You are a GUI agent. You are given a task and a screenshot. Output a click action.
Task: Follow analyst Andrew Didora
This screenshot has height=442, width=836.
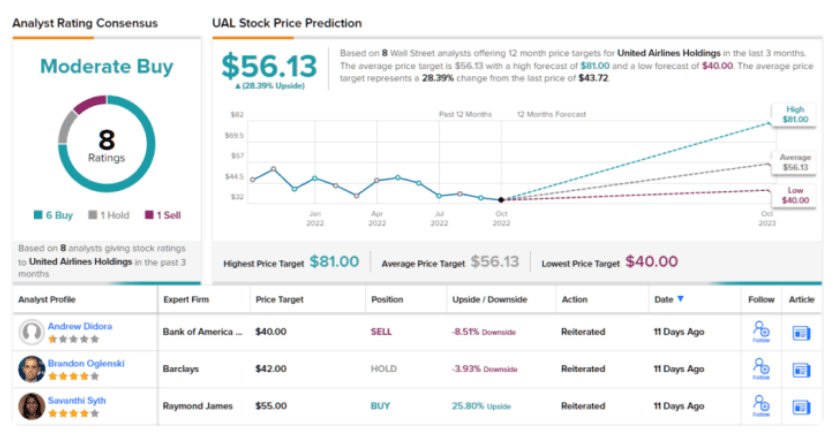(x=760, y=333)
